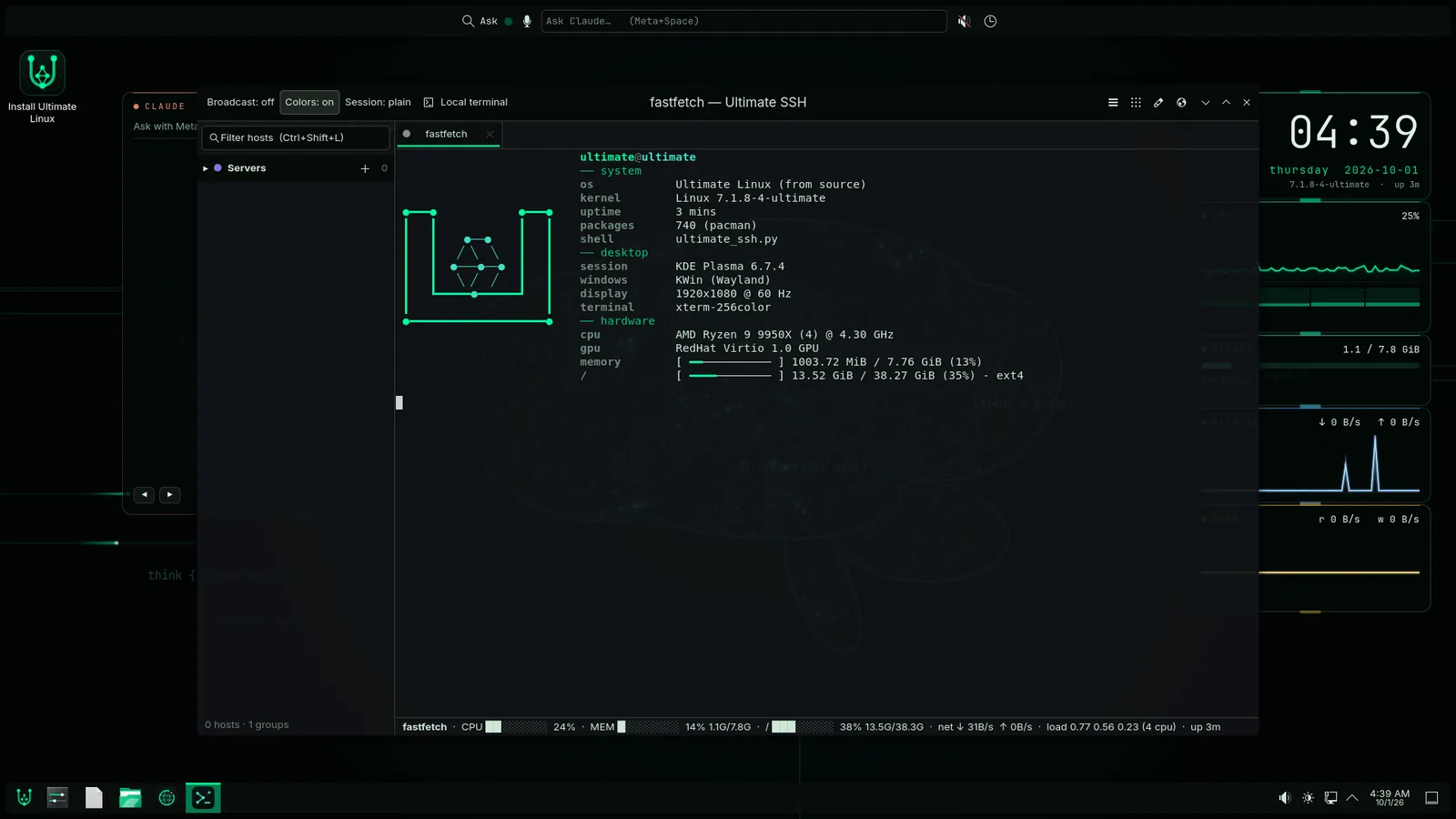
Task: Click '0 hosts · 1 groups' footer text
Action: 247,725
